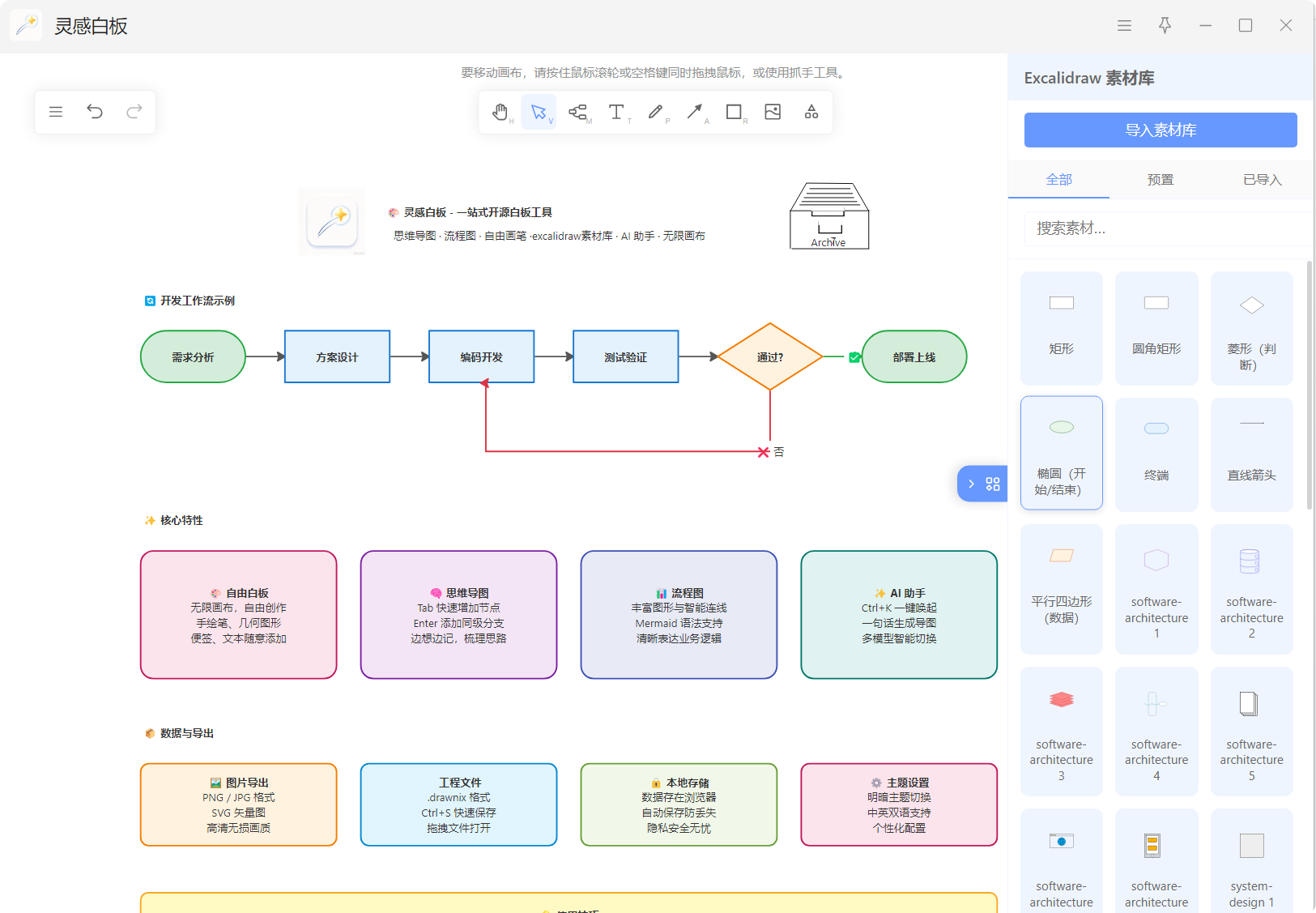The image size is (1316, 913).
Task: Select the 图片导出 card on canvas
Action: (x=239, y=804)
